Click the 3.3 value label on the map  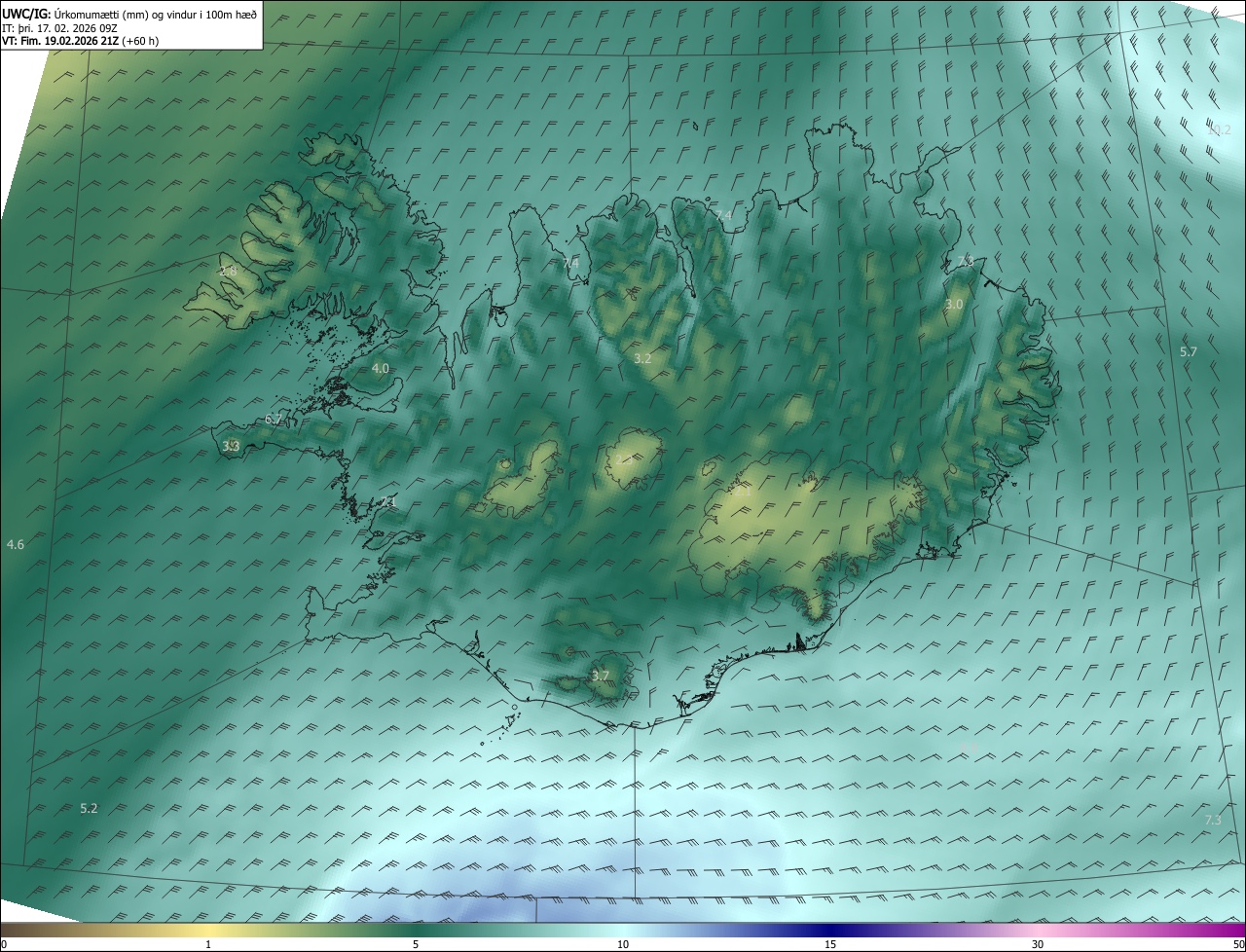(x=231, y=446)
